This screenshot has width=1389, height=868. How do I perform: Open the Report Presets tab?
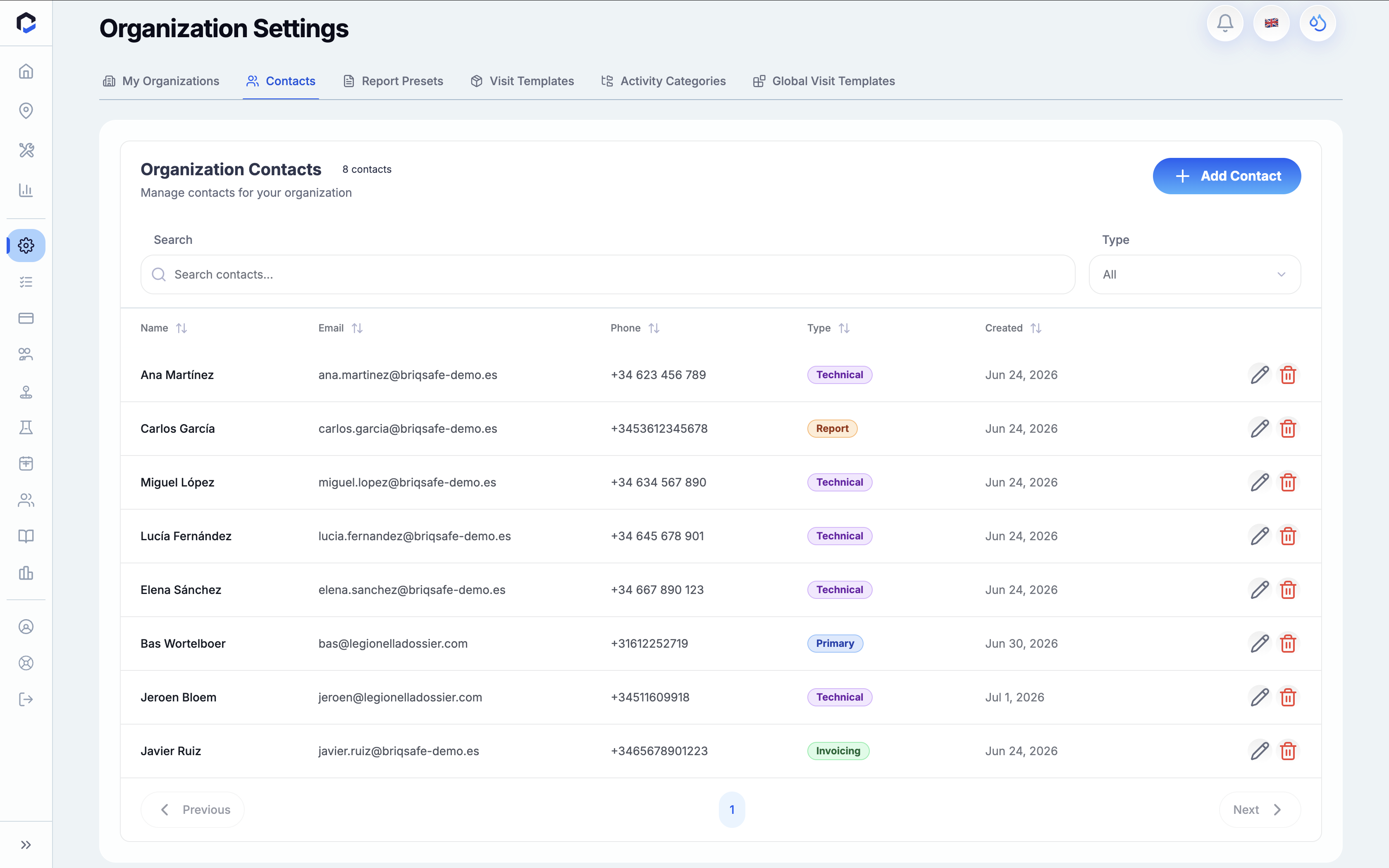(393, 81)
